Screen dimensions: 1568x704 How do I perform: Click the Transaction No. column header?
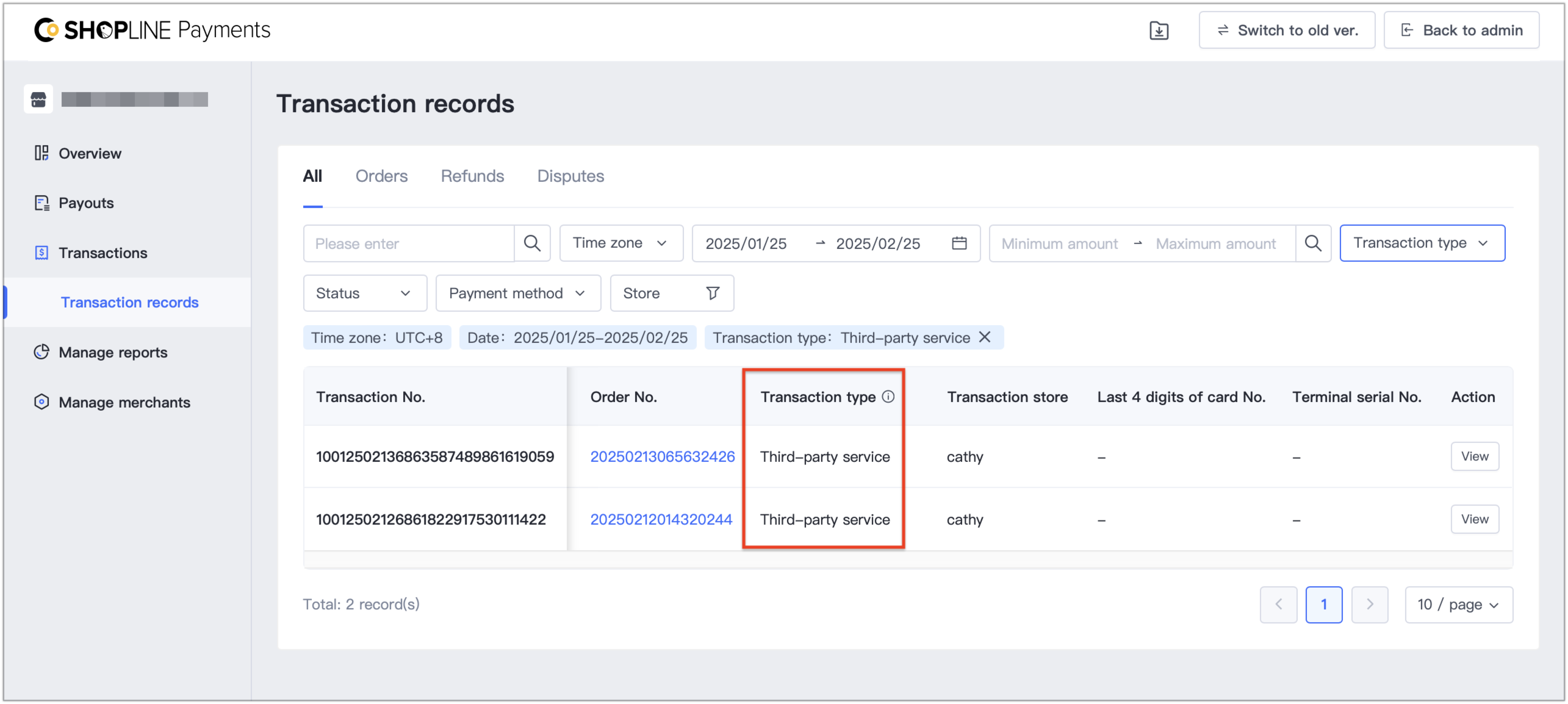[x=371, y=397]
